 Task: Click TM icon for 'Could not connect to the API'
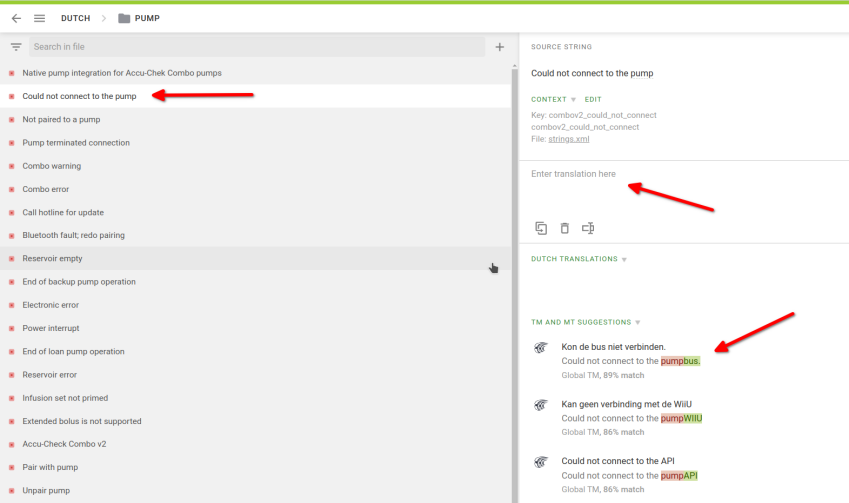[541, 462]
